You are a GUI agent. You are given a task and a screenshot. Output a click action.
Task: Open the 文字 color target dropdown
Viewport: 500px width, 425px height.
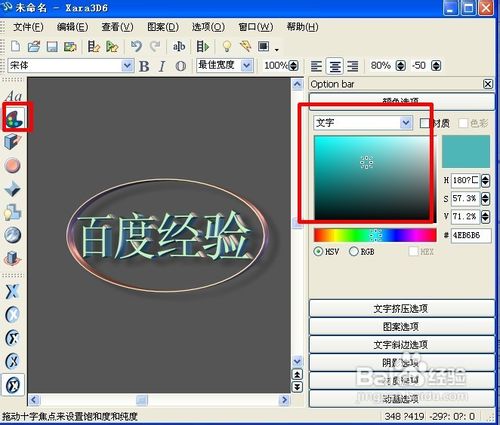tap(406, 123)
